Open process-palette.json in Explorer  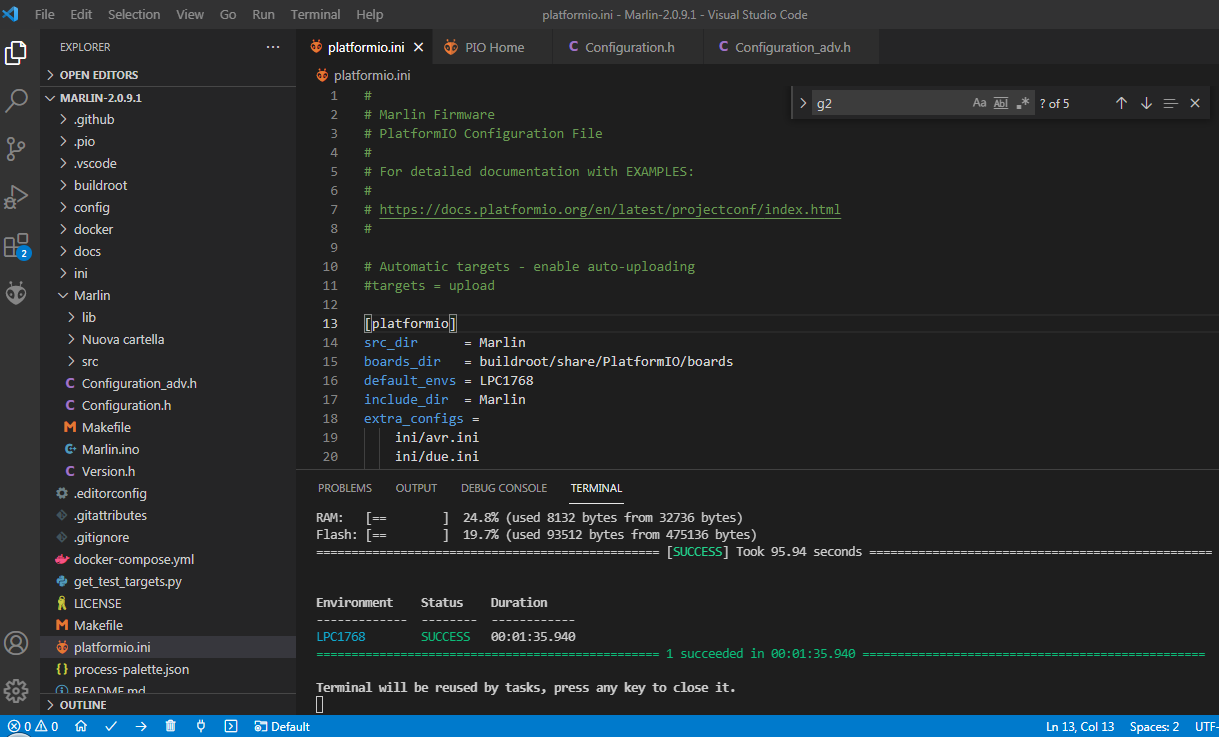pos(168,669)
